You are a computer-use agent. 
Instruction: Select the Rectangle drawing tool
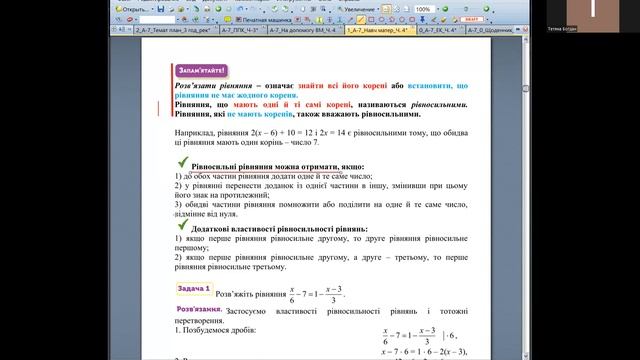[x=371, y=20]
